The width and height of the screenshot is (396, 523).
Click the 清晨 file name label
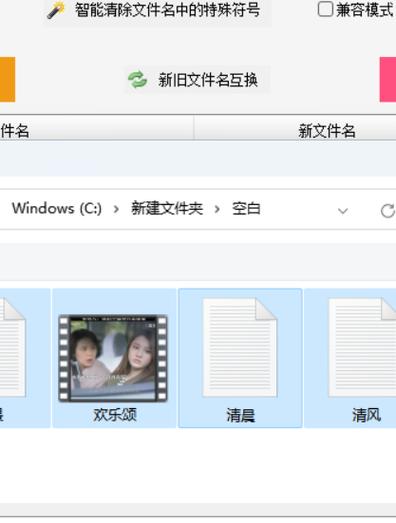click(241, 416)
